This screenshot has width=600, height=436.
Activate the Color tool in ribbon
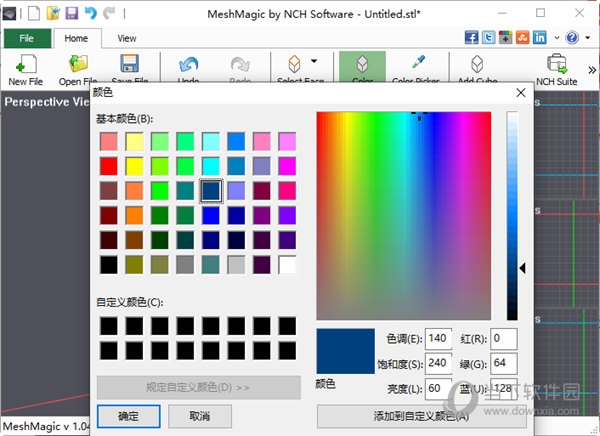tap(362, 67)
